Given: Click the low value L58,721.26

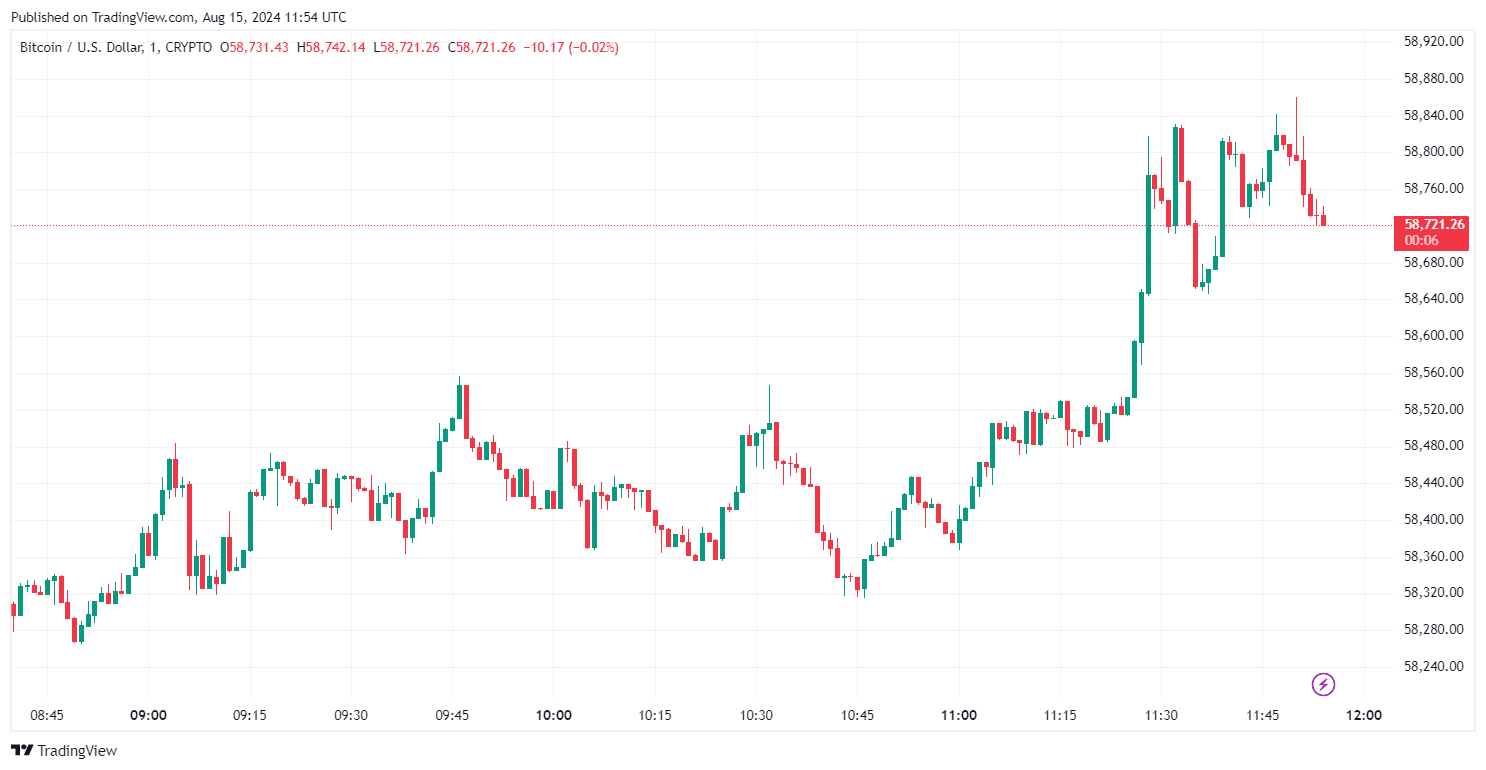Looking at the screenshot, I should (x=406, y=47).
